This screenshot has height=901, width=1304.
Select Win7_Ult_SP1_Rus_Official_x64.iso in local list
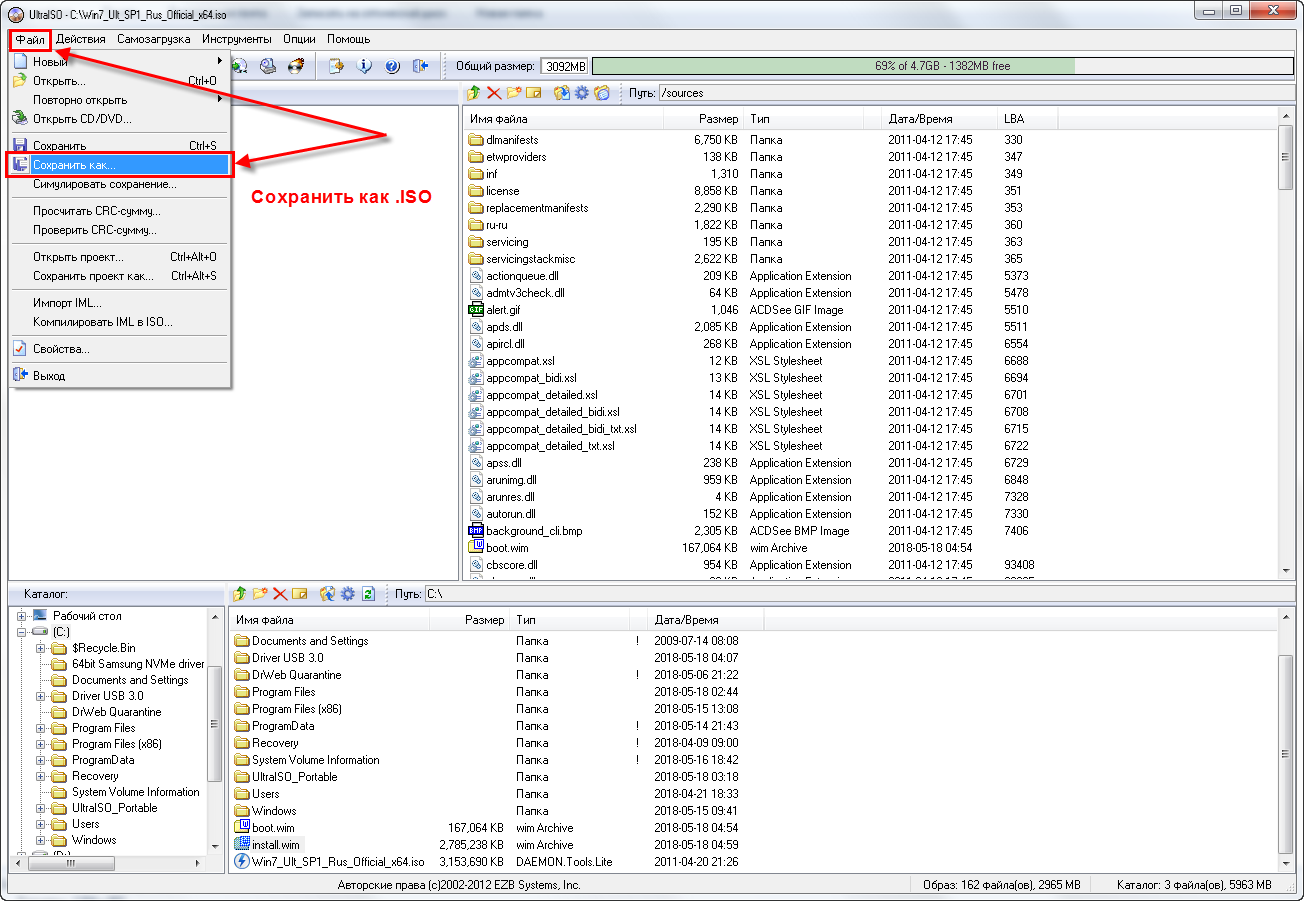pyautogui.click(x=338, y=862)
